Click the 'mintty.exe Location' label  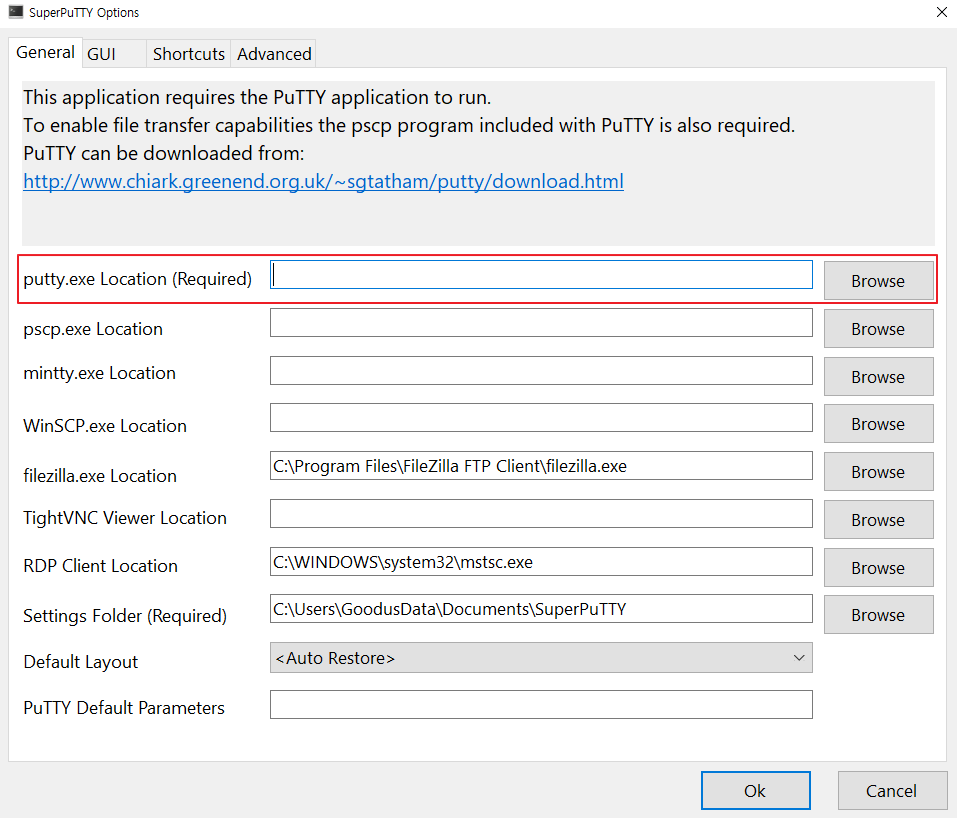coord(99,373)
